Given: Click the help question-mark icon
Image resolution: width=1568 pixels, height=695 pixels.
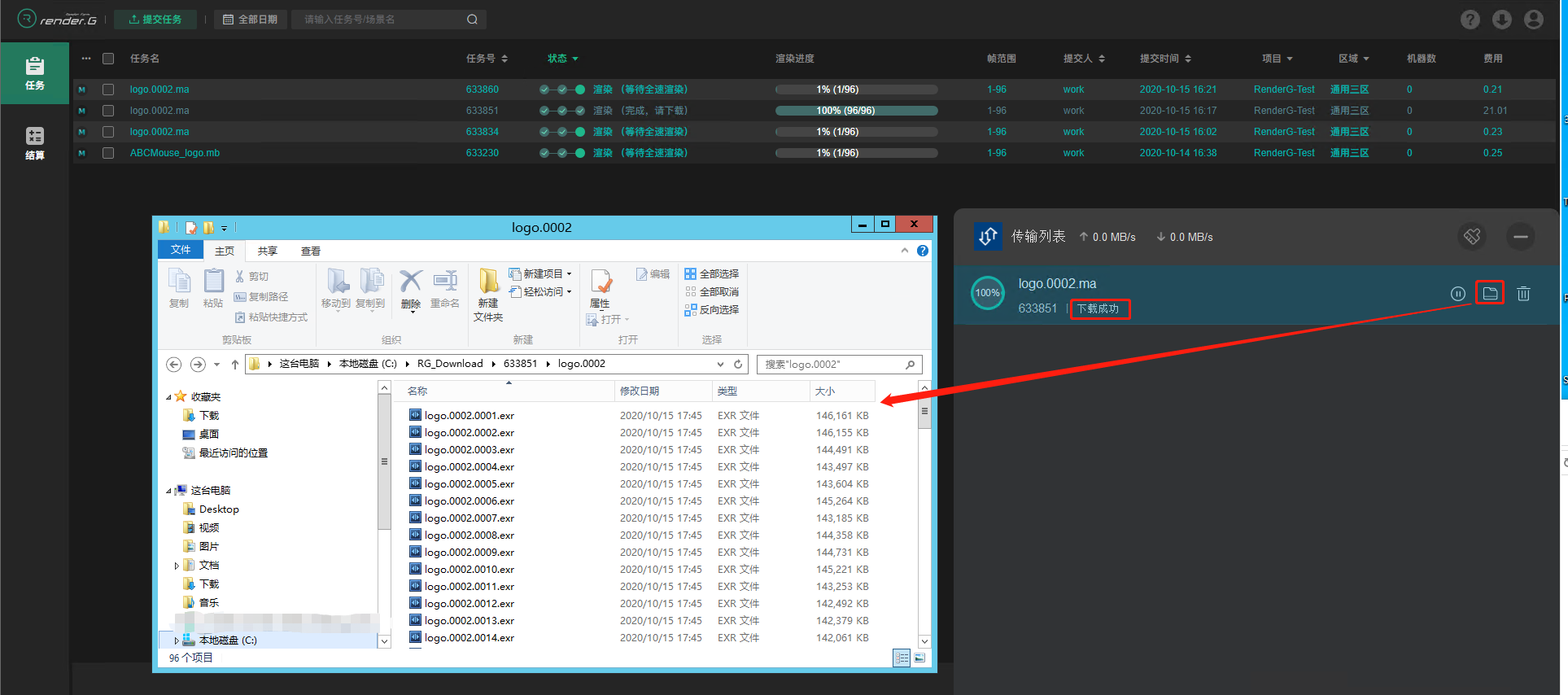Looking at the screenshot, I should [x=1470, y=20].
